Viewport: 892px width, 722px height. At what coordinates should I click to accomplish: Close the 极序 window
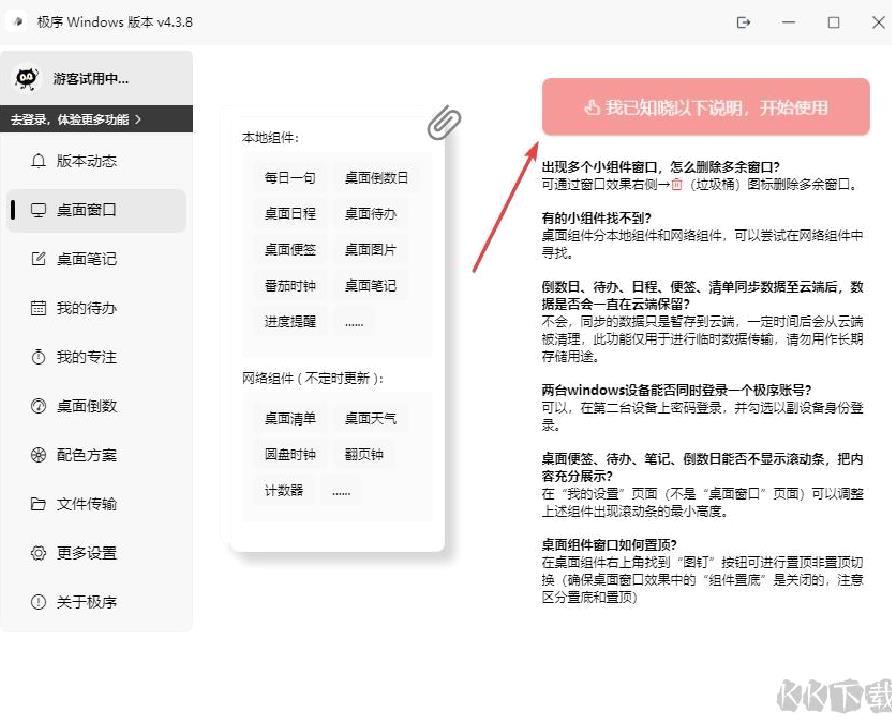tap(878, 22)
